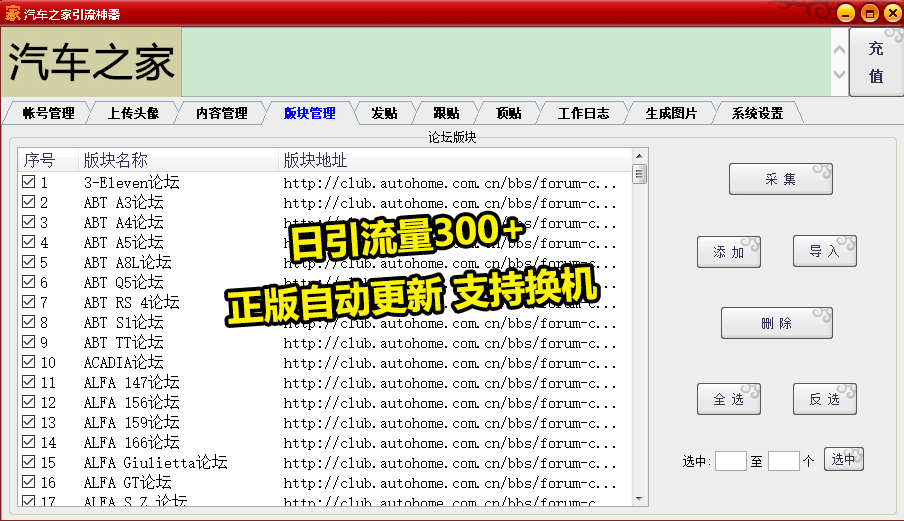The width and height of the screenshot is (904, 521).
Task: Click the 版块地址 column header
Action: coord(455,160)
